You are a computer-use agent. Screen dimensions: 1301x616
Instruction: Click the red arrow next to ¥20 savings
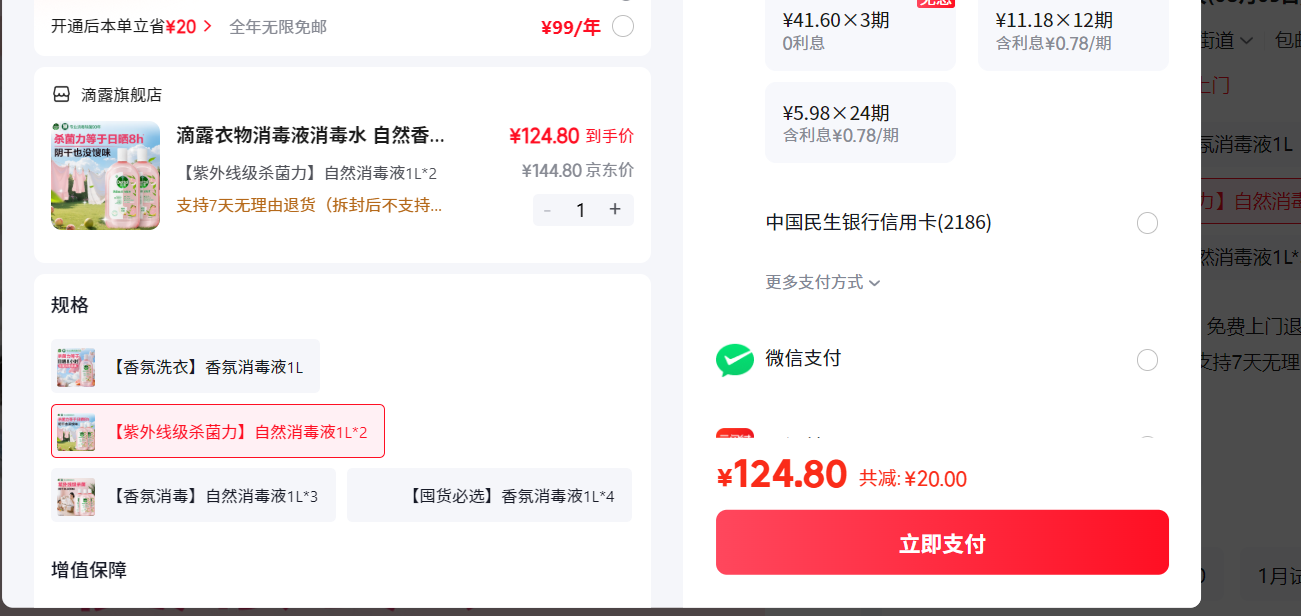click(x=207, y=26)
